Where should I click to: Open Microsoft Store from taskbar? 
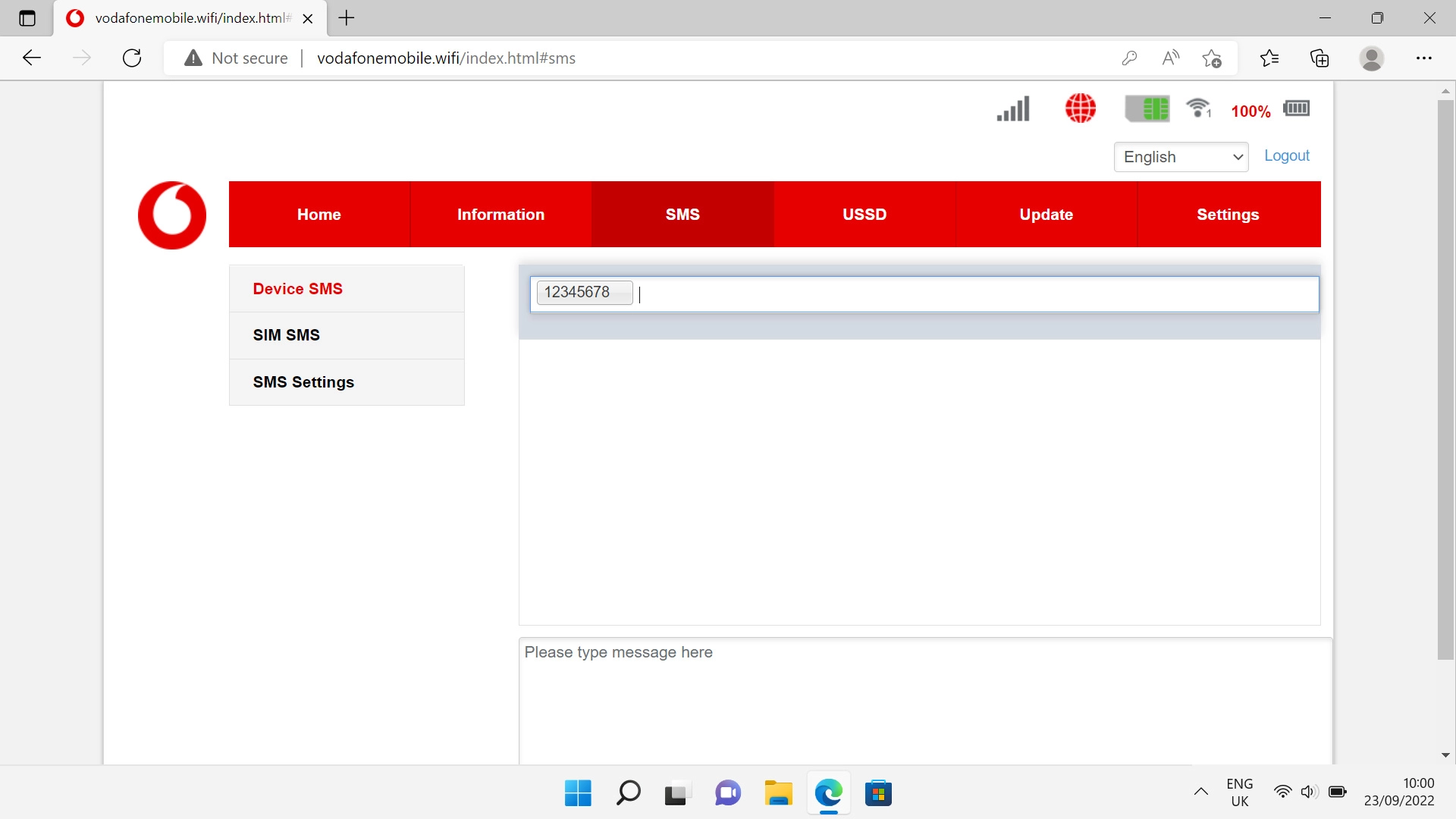click(x=878, y=793)
